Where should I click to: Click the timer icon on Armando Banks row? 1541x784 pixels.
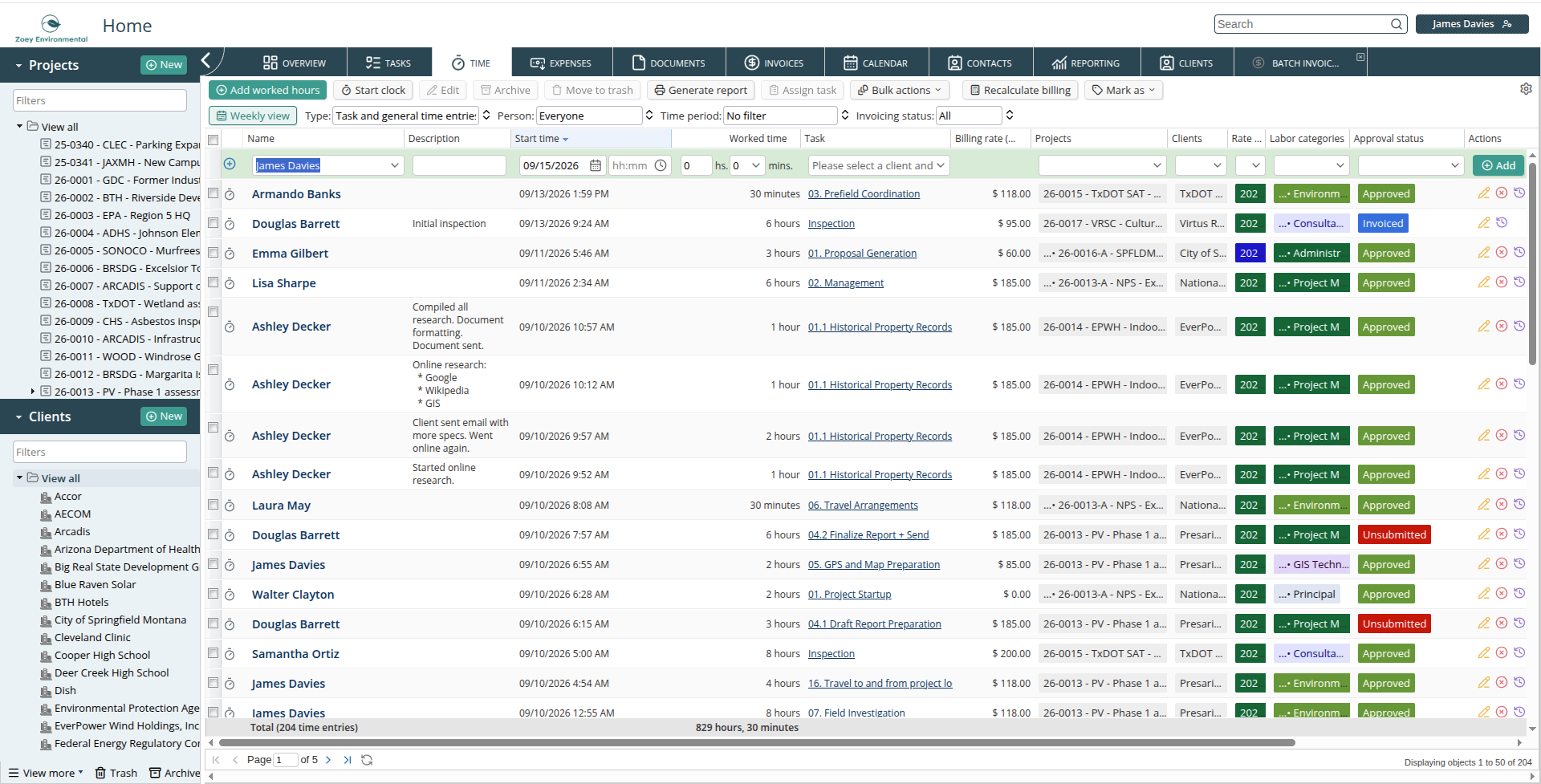tap(230, 194)
